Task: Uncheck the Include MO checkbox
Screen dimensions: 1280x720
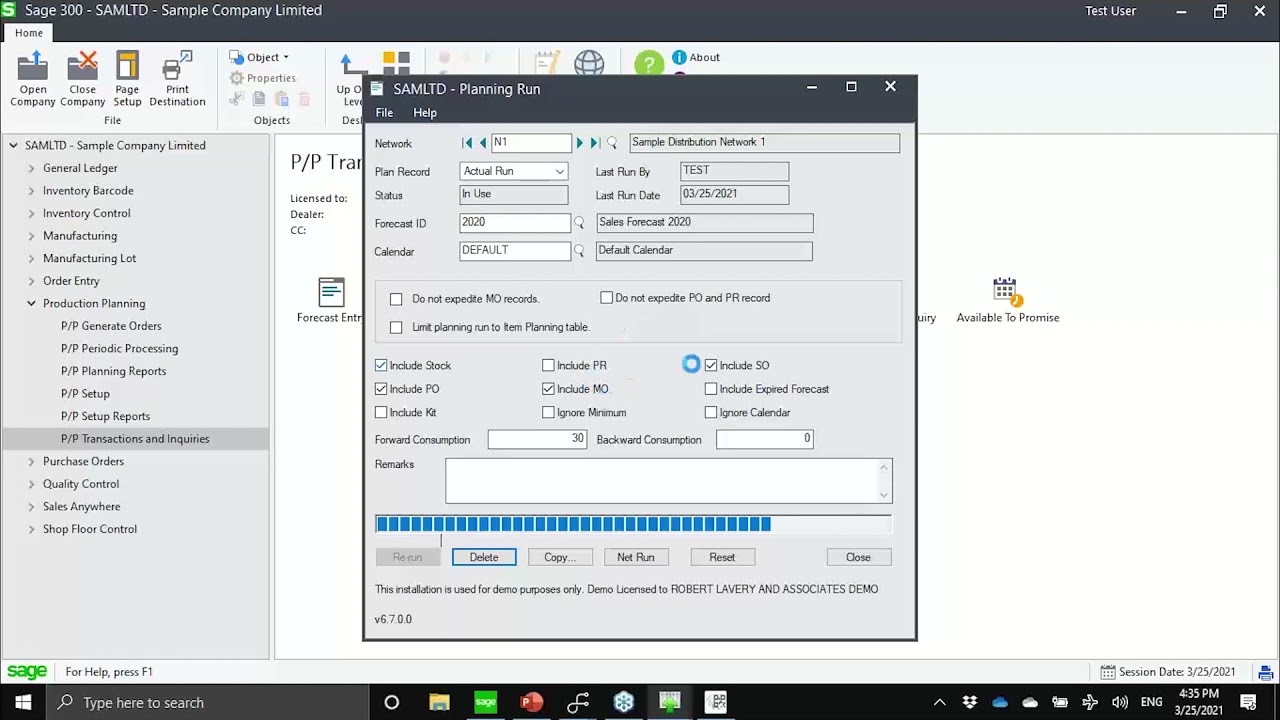Action: 548,389
